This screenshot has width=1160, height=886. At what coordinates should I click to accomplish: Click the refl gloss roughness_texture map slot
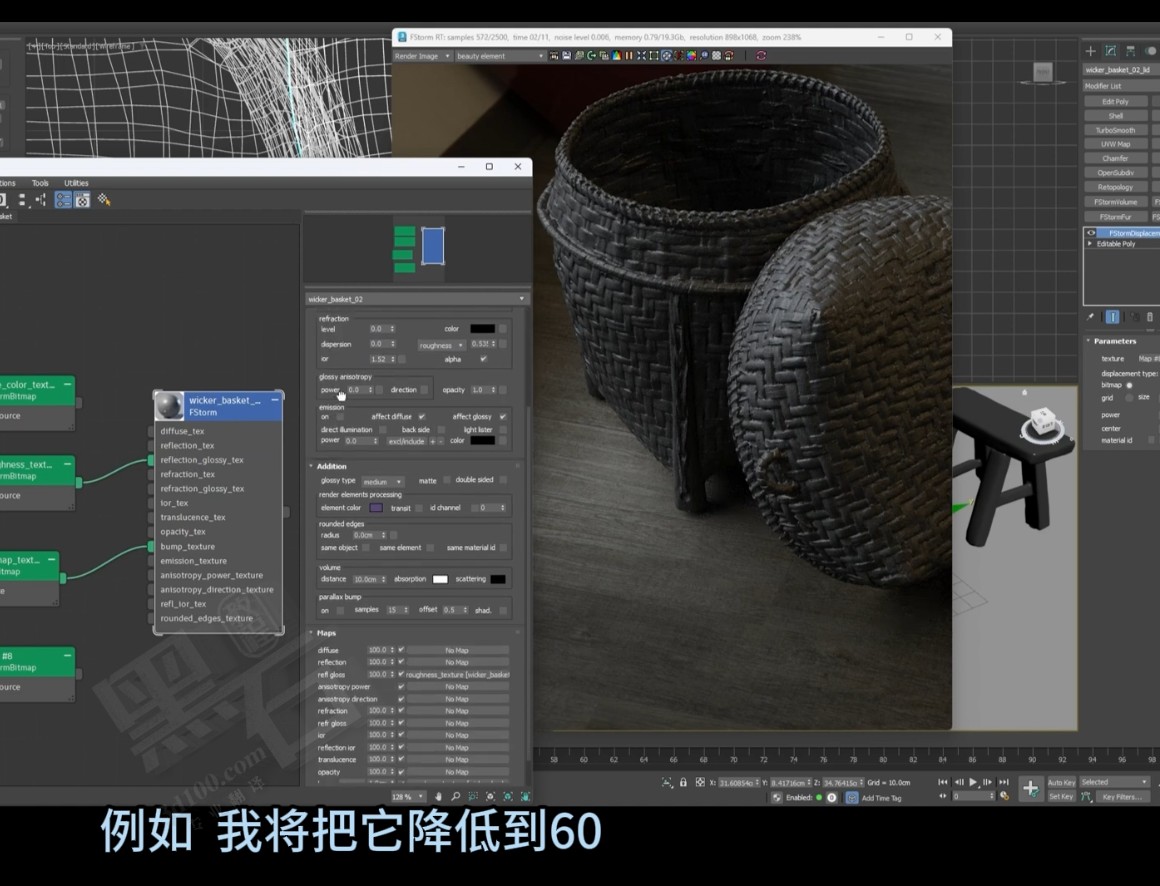pyautogui.click(x=457, y=674)
